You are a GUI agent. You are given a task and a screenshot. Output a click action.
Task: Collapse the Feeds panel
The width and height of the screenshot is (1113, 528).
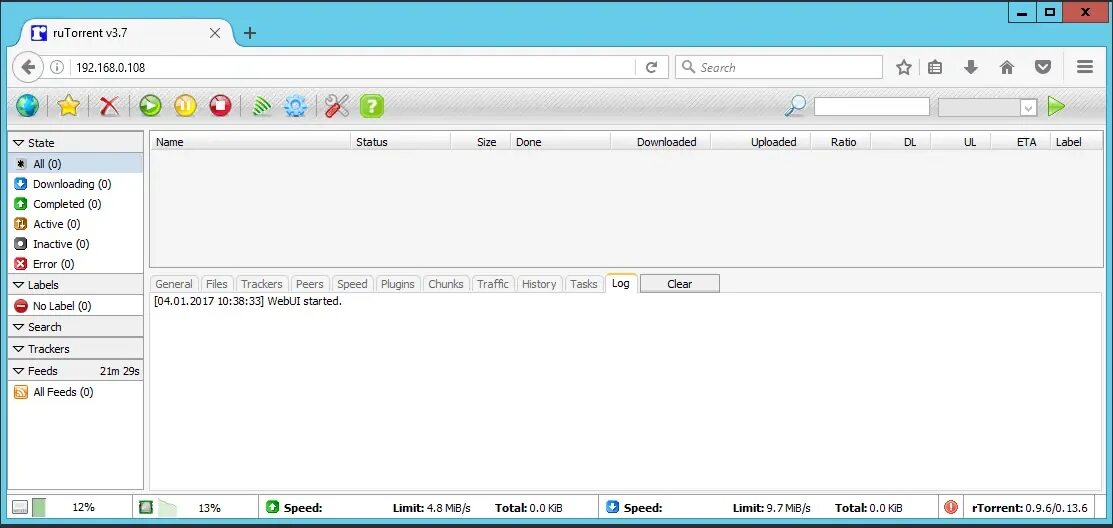75,371
